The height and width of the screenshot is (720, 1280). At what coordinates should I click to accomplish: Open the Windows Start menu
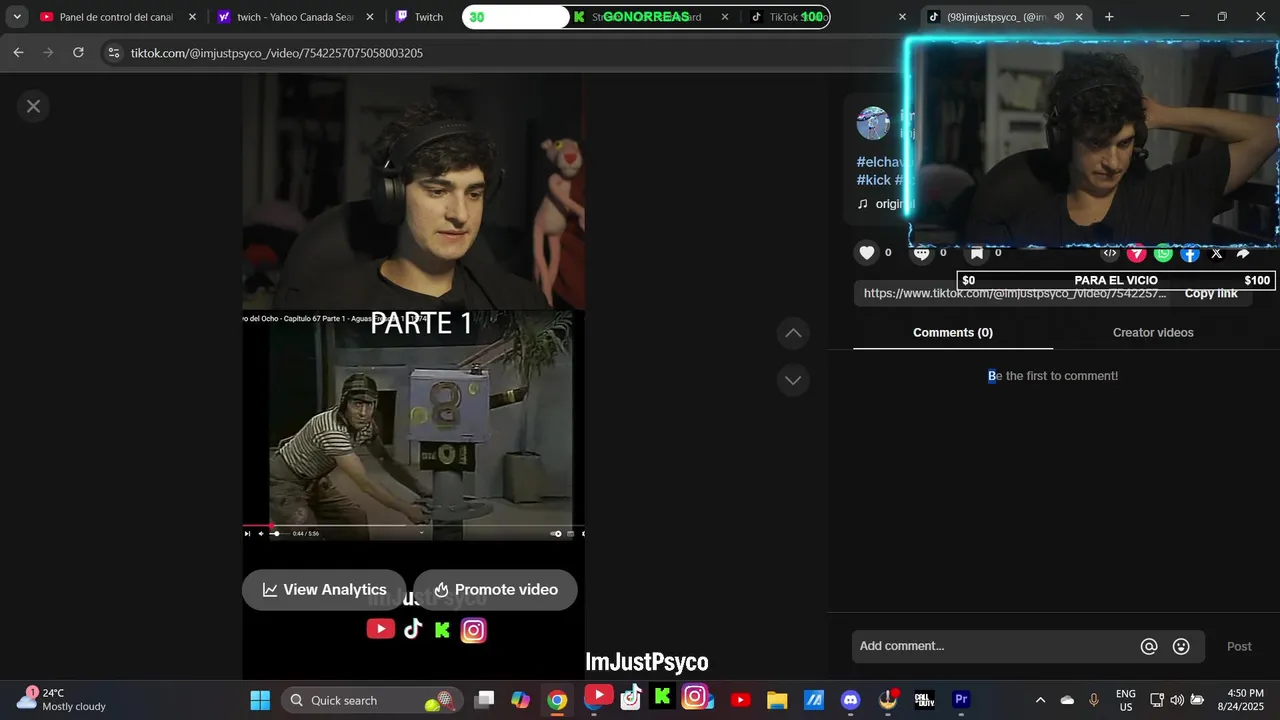[x=260, y=700]
